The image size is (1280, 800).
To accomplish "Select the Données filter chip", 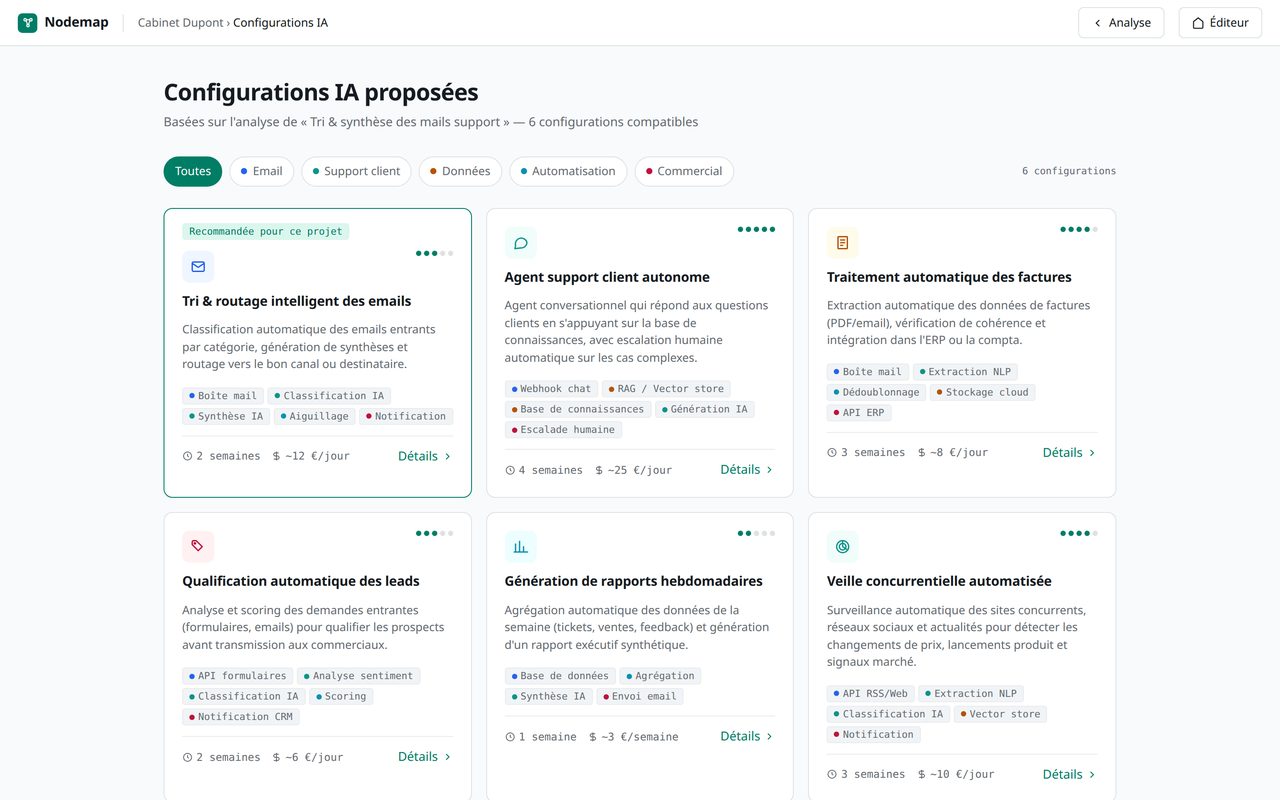I will (x=460, y=171).
